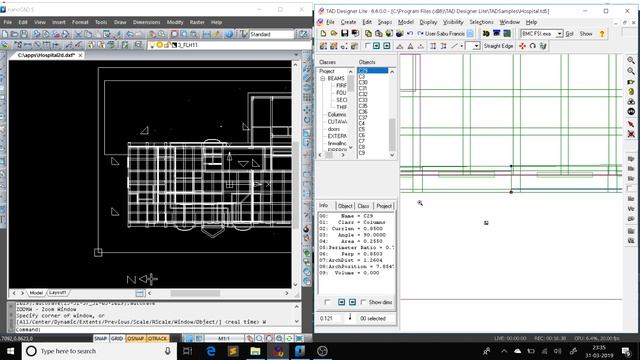Click the Save disk icon in TAD Designer
The image size is (640, 360).
click(344, 33)
